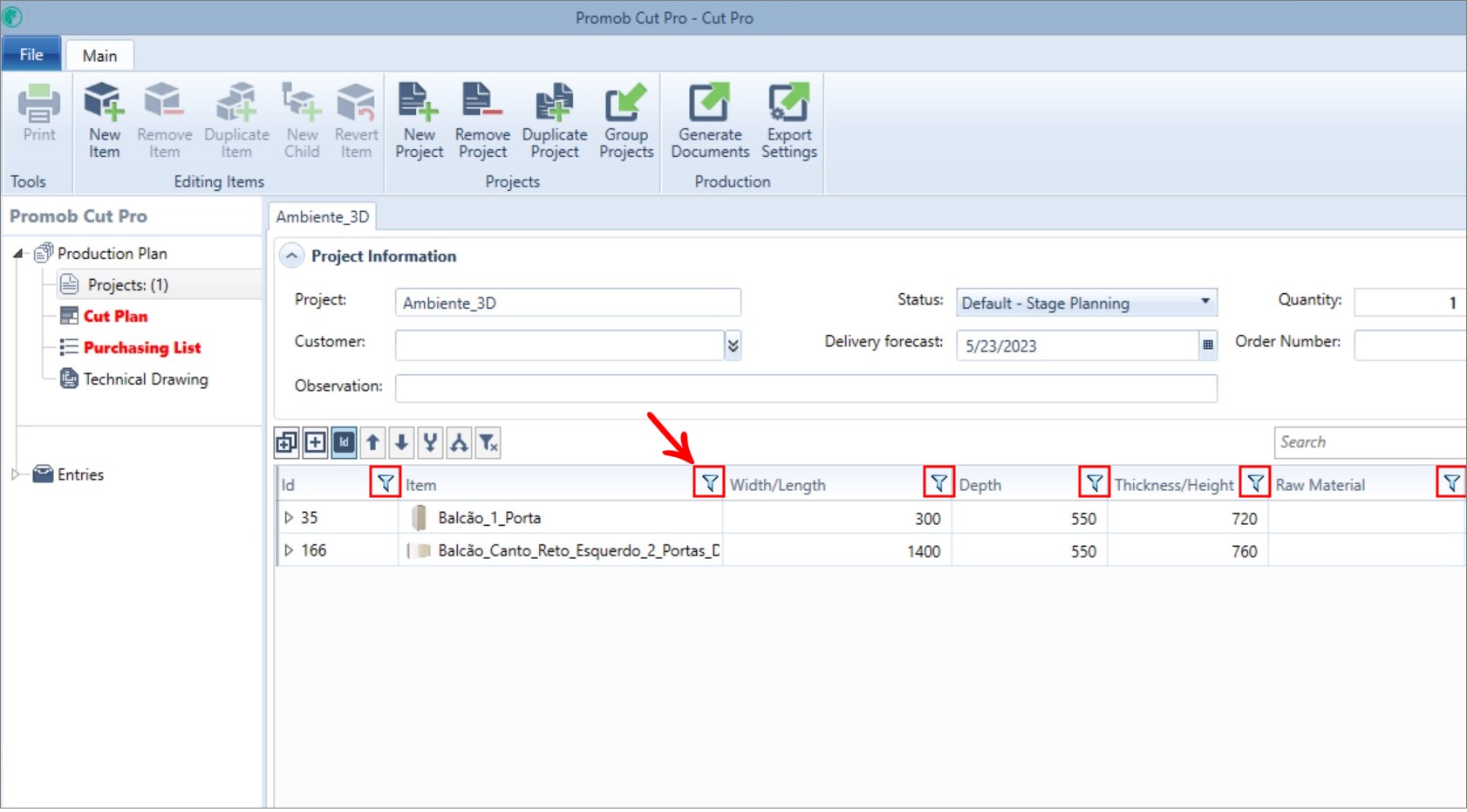Open the Width/Length column filter
This screenshot has width=1467, height=812.
[938, 483]
